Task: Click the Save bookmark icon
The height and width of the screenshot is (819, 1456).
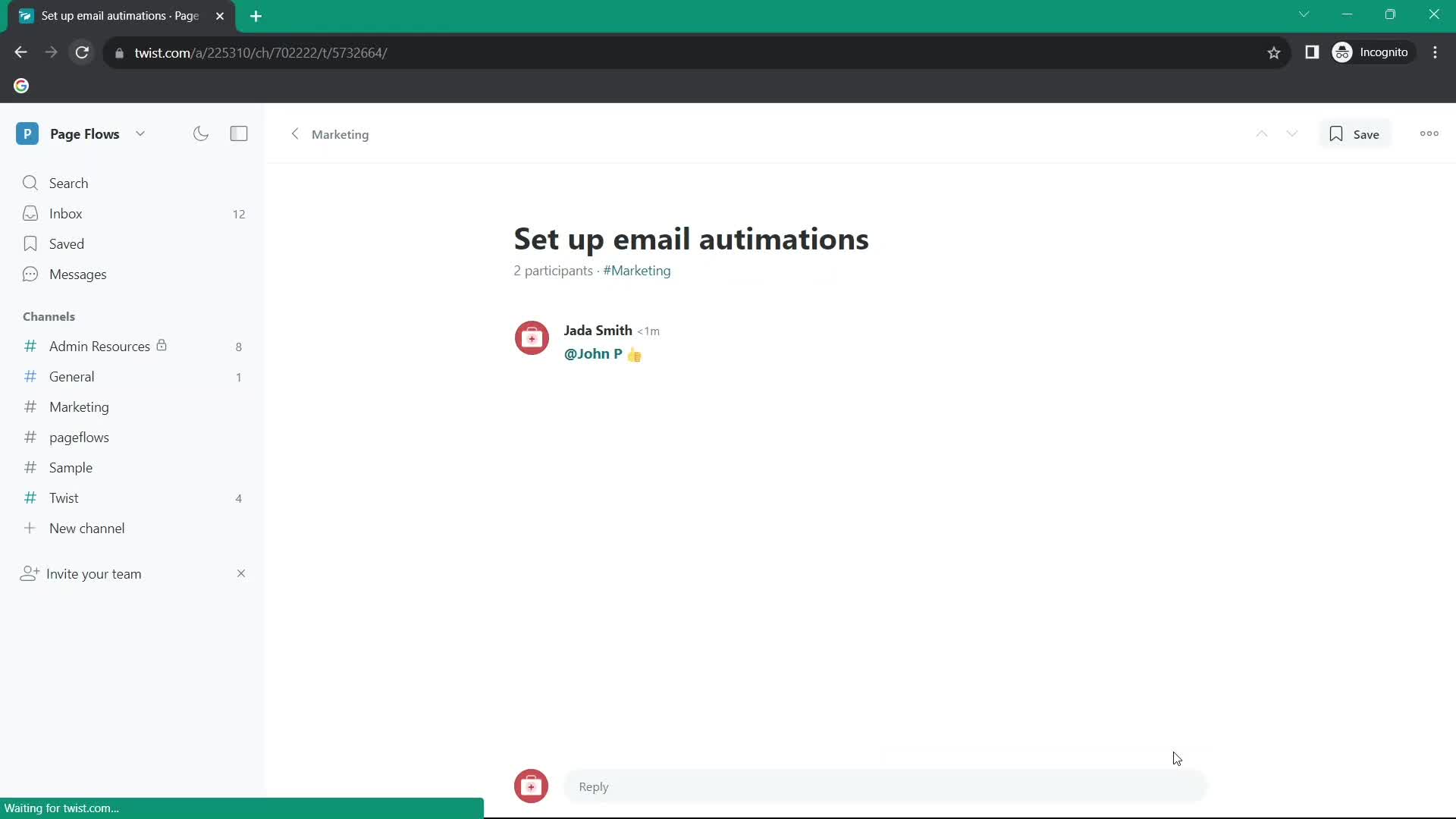Action: click(1336, 134)
